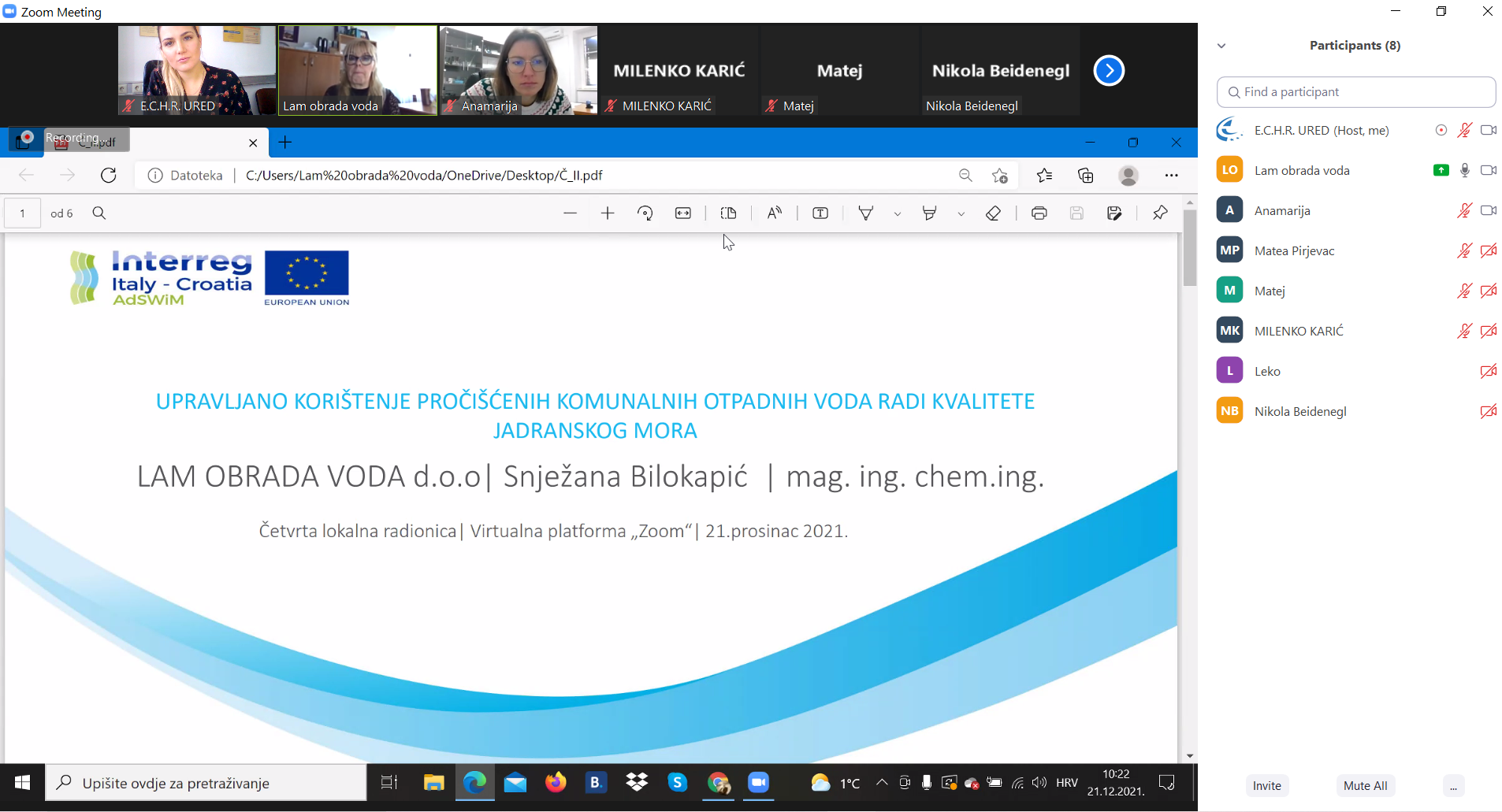Click the PDF rotate icon
The image size is (1502, 812).
(645, 213)
